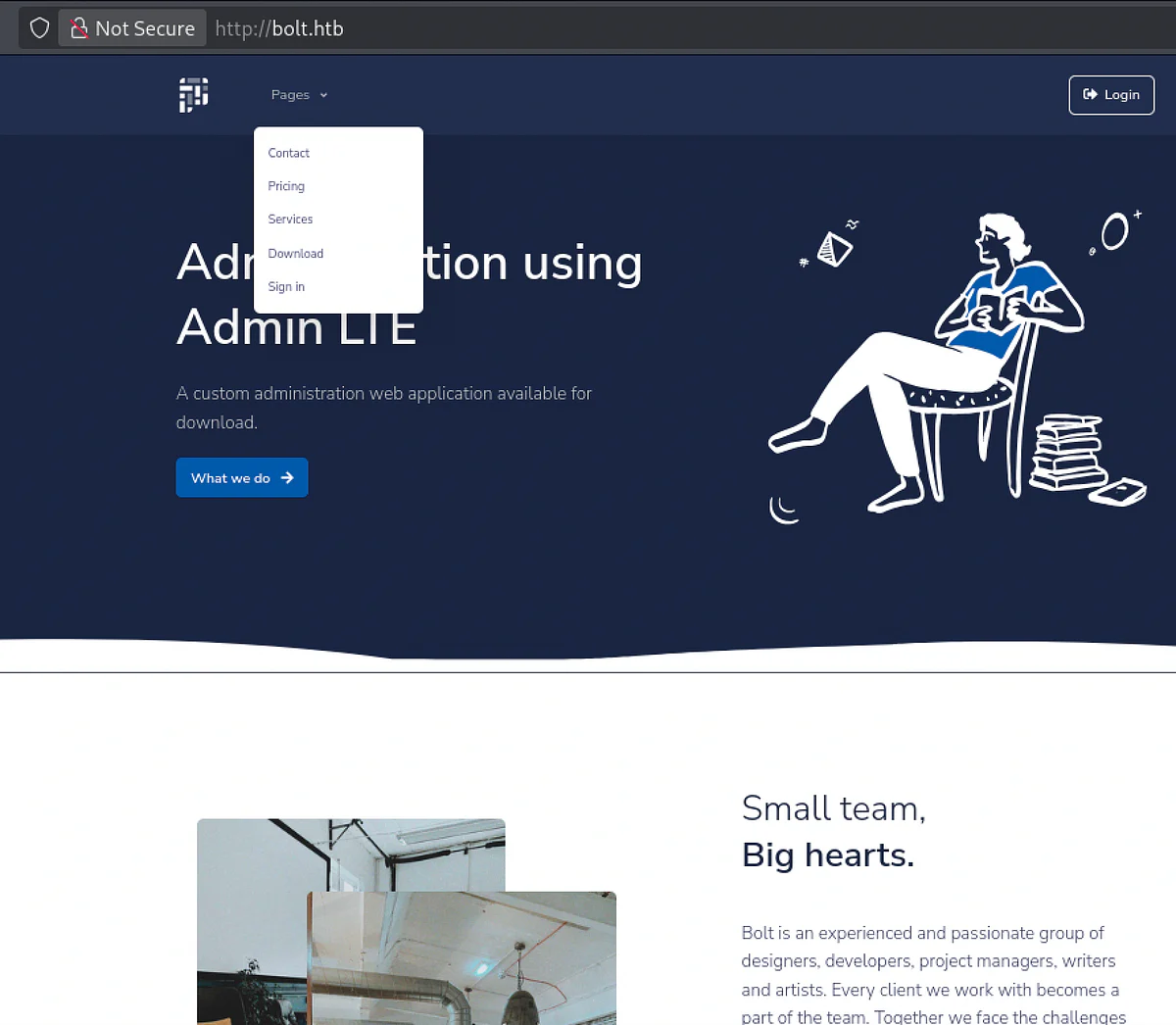Collapse the Pages dropdown chevron

pyautogui.click(x=323, y=95)
